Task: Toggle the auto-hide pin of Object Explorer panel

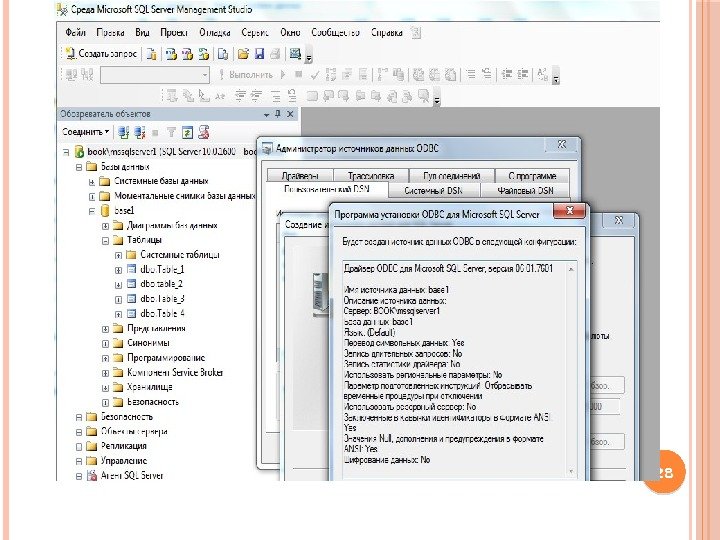Action: (277, 113)
